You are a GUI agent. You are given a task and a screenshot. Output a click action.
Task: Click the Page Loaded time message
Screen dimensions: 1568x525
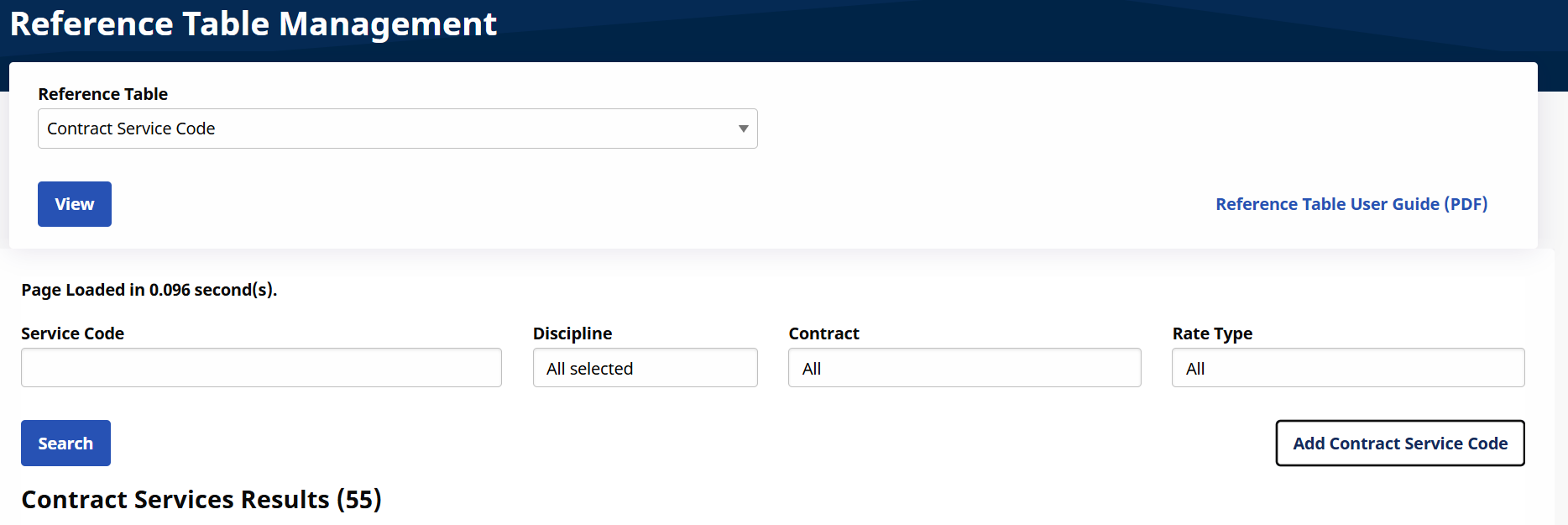pyautogui.click(x=149, y=290)
